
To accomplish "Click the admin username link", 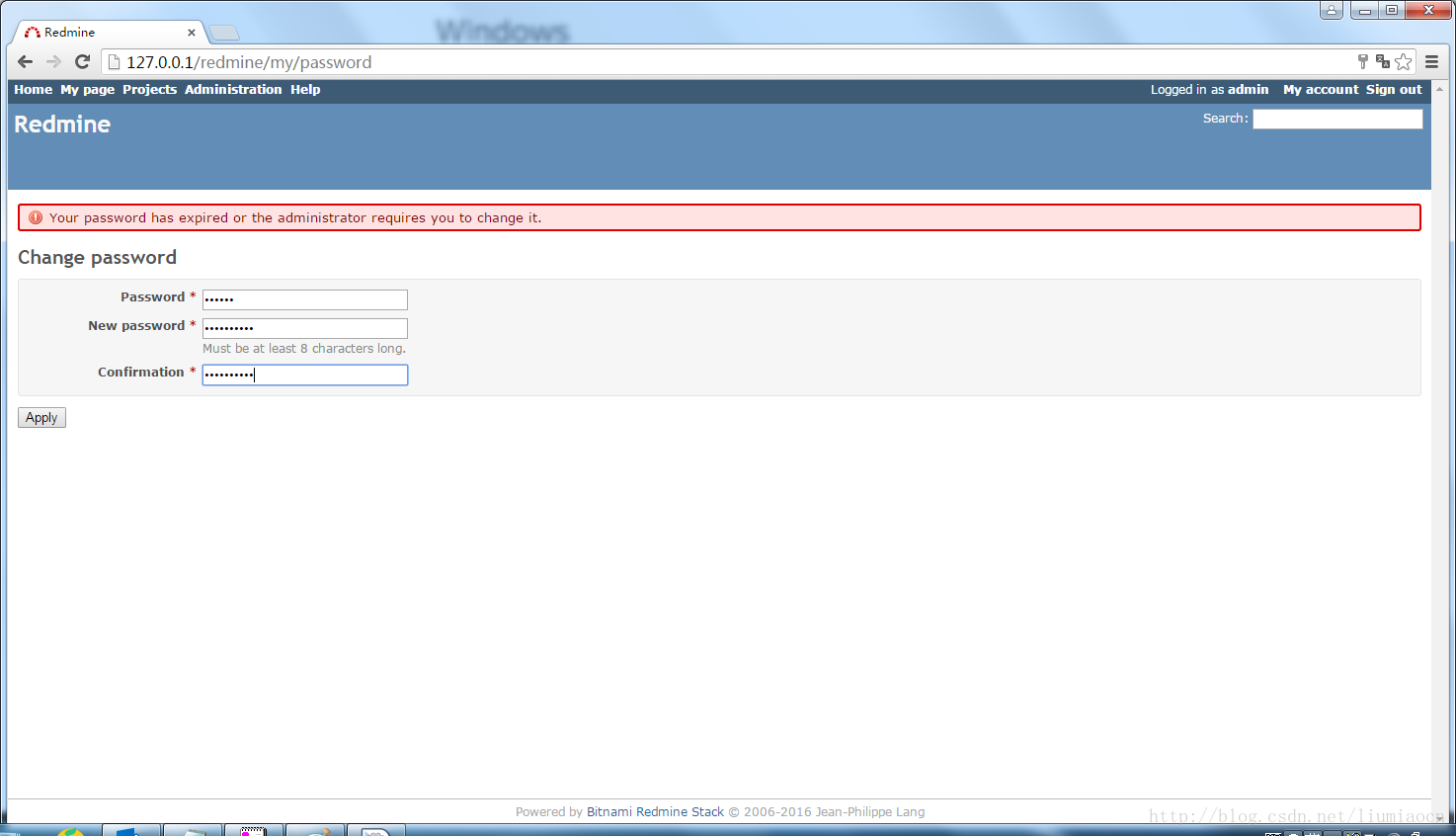I will [x=1248, y=90].
